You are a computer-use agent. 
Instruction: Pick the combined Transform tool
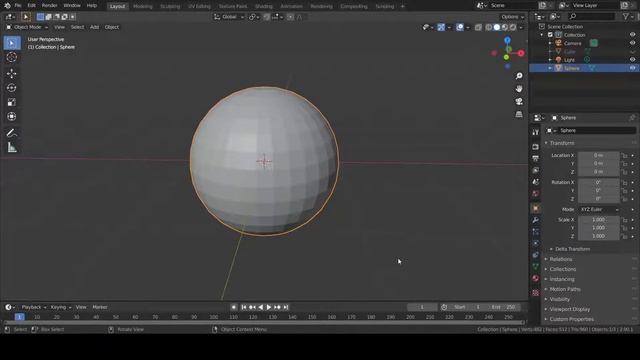(12, 116)
